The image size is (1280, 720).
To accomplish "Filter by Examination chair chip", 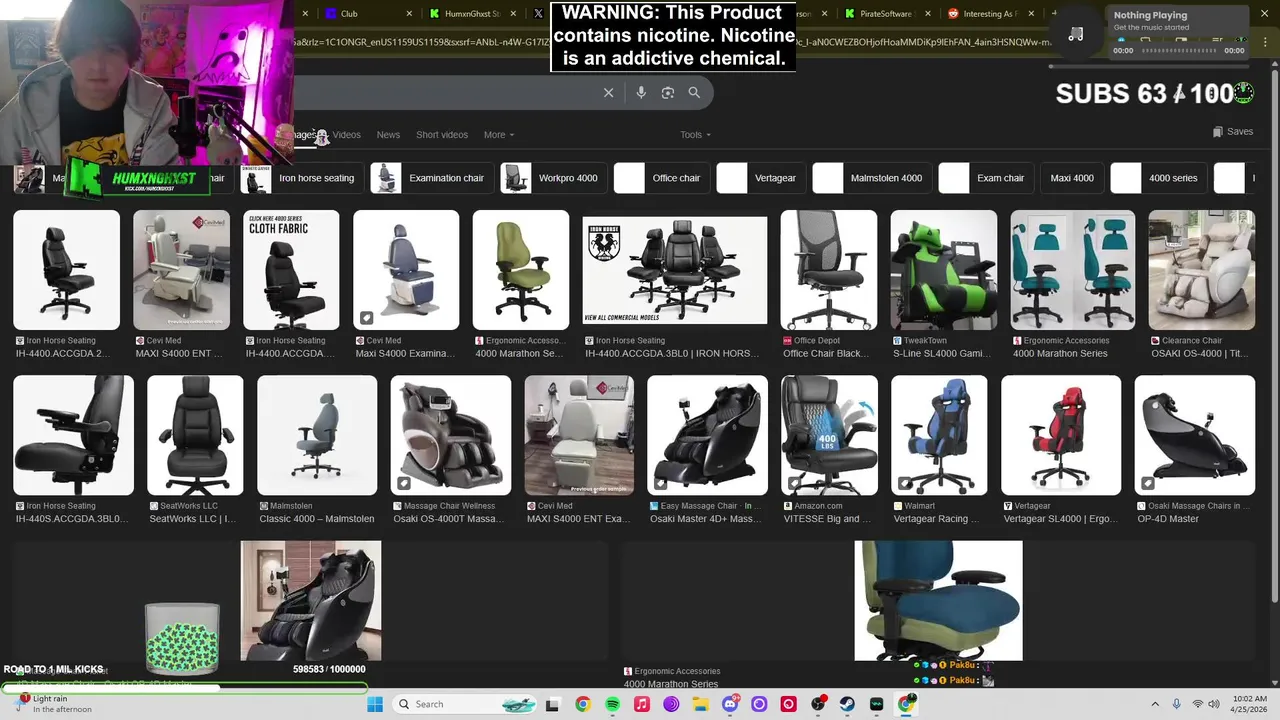I will click(x=430, y=178).
